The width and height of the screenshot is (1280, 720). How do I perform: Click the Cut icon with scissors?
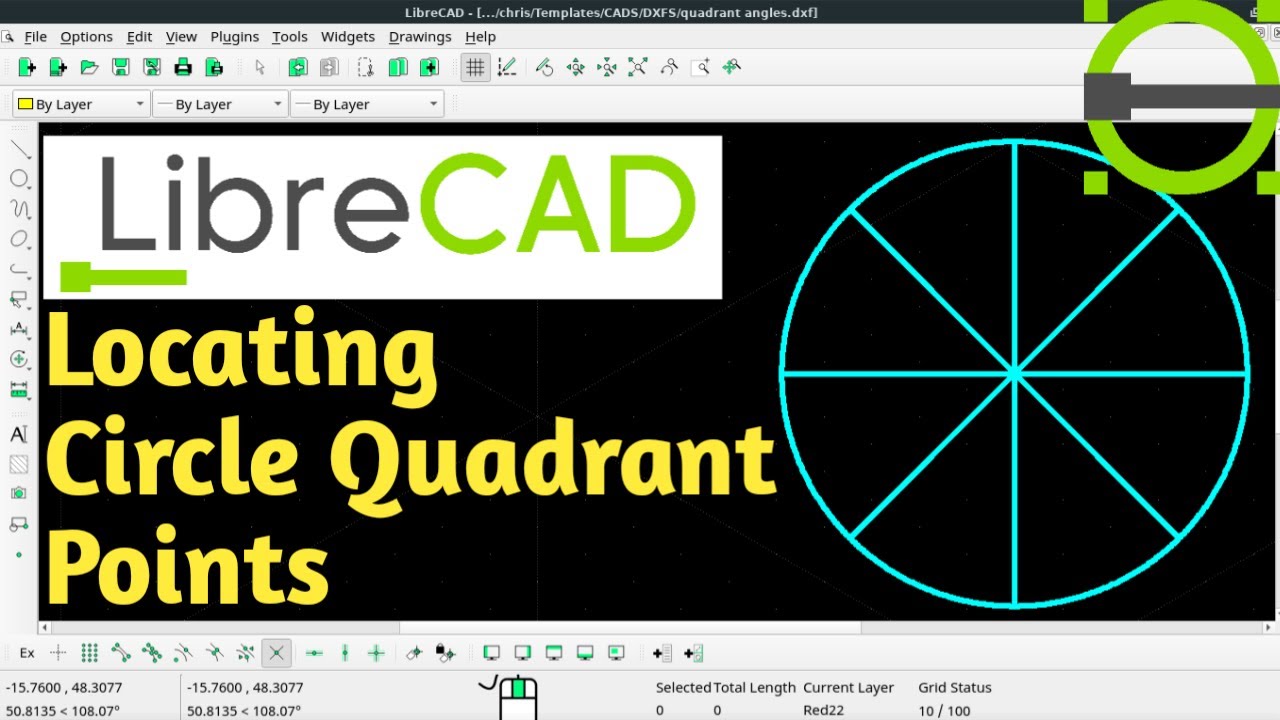click(366, 68)
